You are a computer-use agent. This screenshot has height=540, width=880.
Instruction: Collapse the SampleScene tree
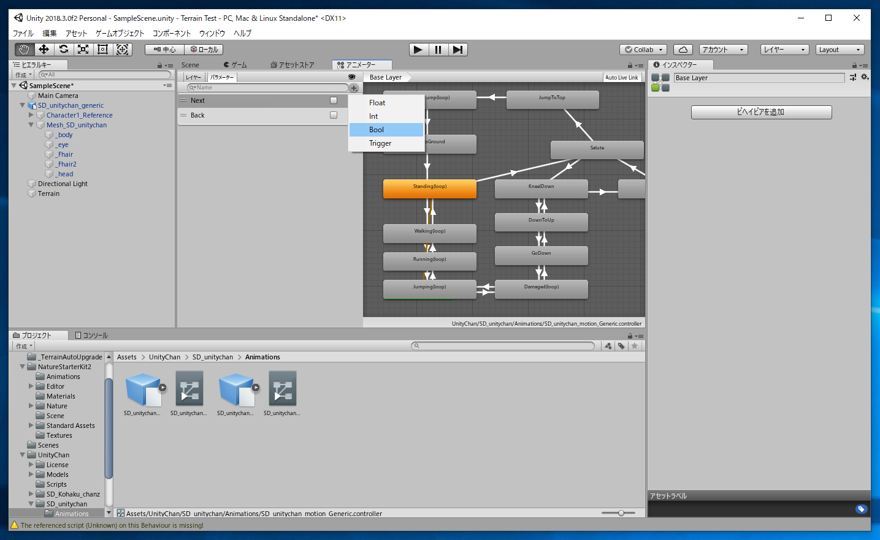point(14,86)
